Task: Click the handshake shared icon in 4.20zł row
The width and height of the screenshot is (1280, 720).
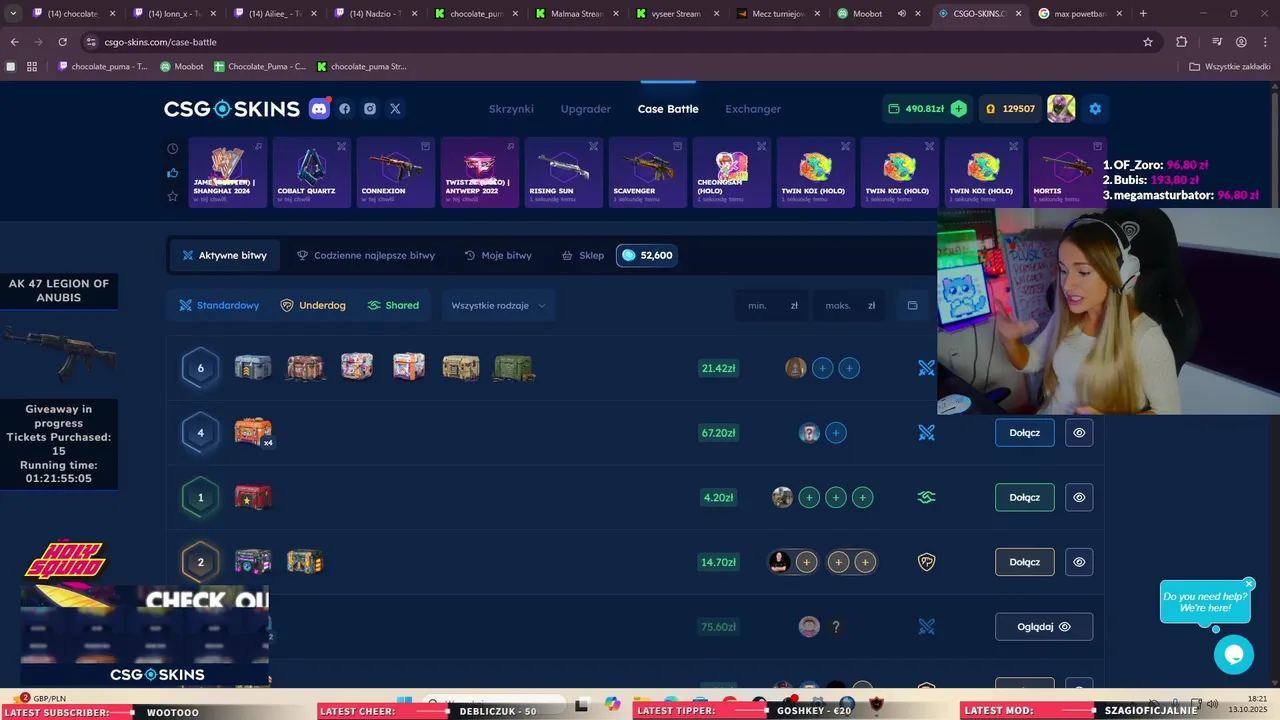Action: click(x=926, y=497)
